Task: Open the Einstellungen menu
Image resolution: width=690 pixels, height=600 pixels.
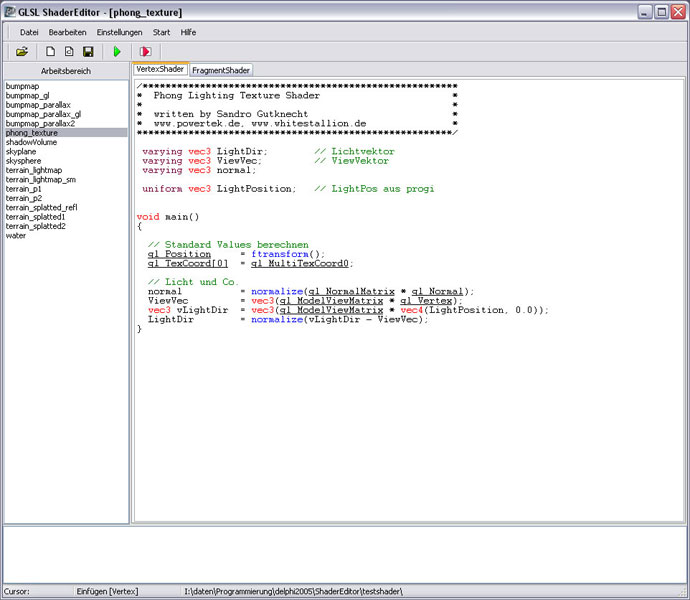Action: (119, 32)
